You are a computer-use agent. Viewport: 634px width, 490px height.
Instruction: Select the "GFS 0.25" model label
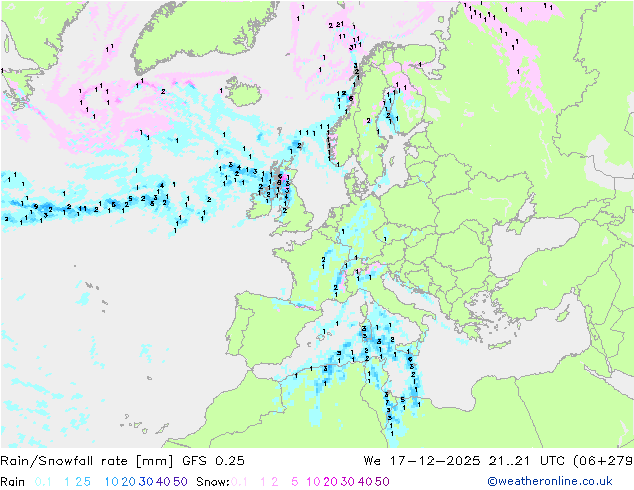pyautogui.click(x=213, y=461)
